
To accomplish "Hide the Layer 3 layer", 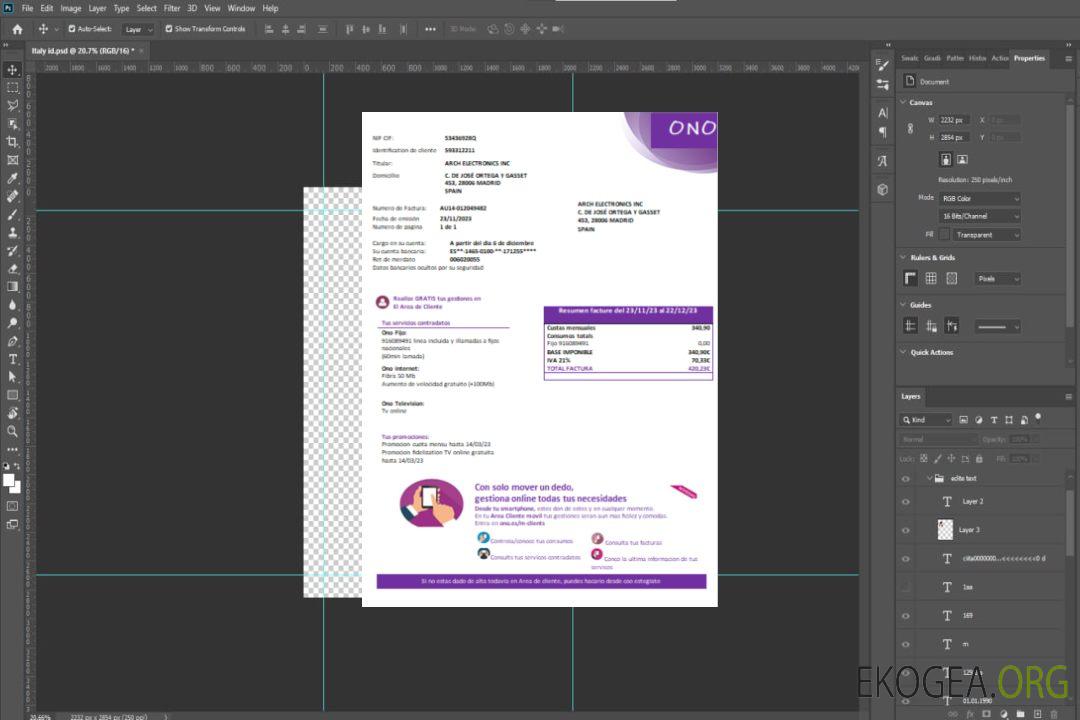I will [906, 530].
